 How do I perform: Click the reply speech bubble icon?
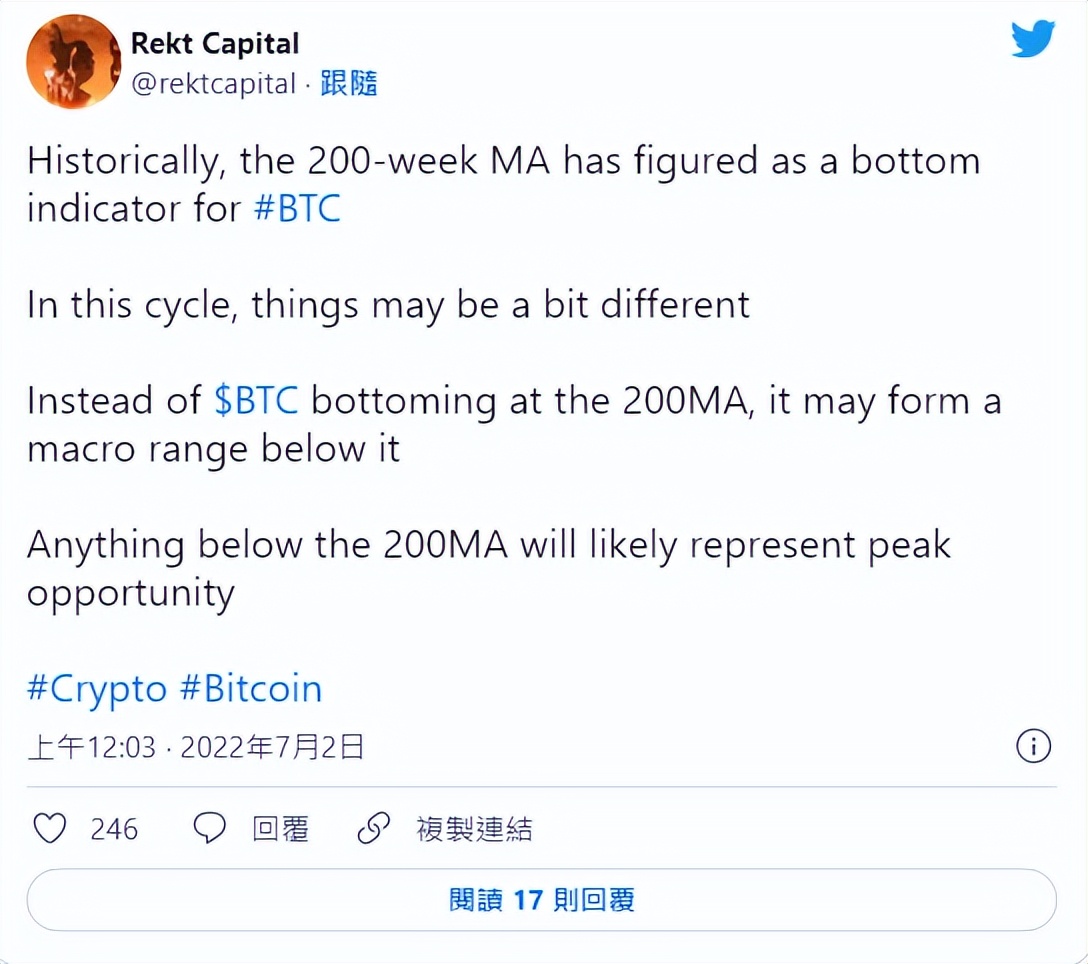[x=209, y=828]
